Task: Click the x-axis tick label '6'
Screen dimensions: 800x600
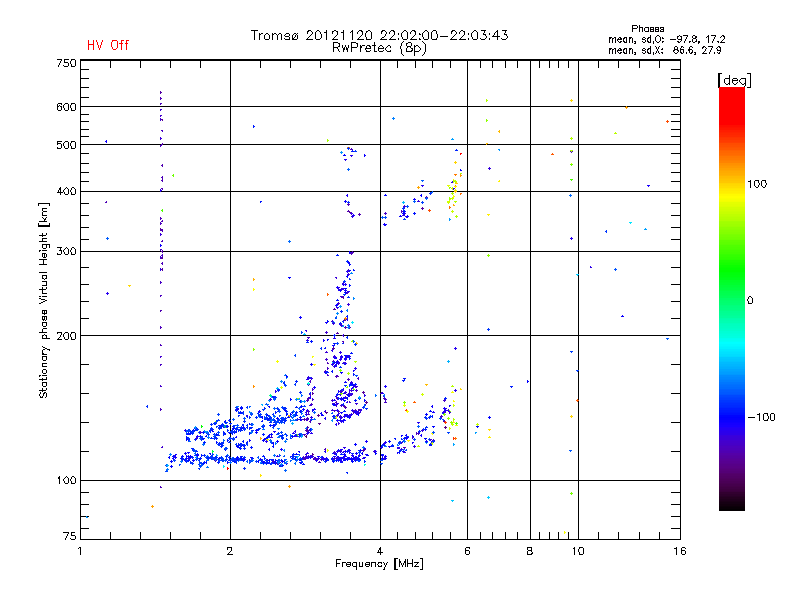Action: point(467,551)
